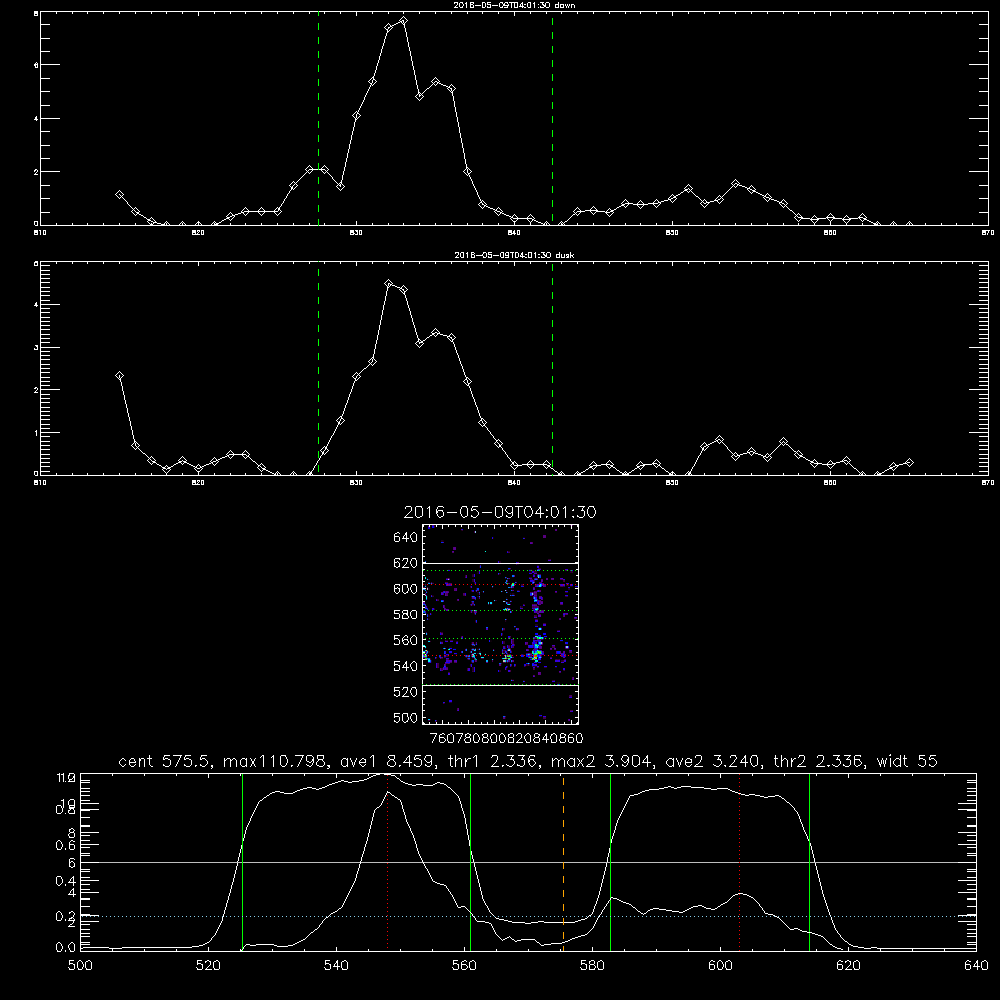This screenshot has height=1000, width=1000.
Task: Click y-axis label 580 beside the image
Action: point(406,615)
